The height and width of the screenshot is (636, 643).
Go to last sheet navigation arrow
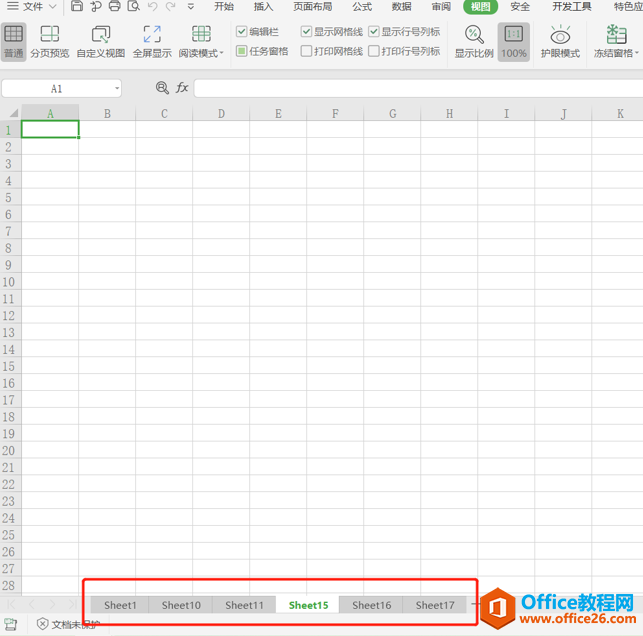(x=72, y=604)
